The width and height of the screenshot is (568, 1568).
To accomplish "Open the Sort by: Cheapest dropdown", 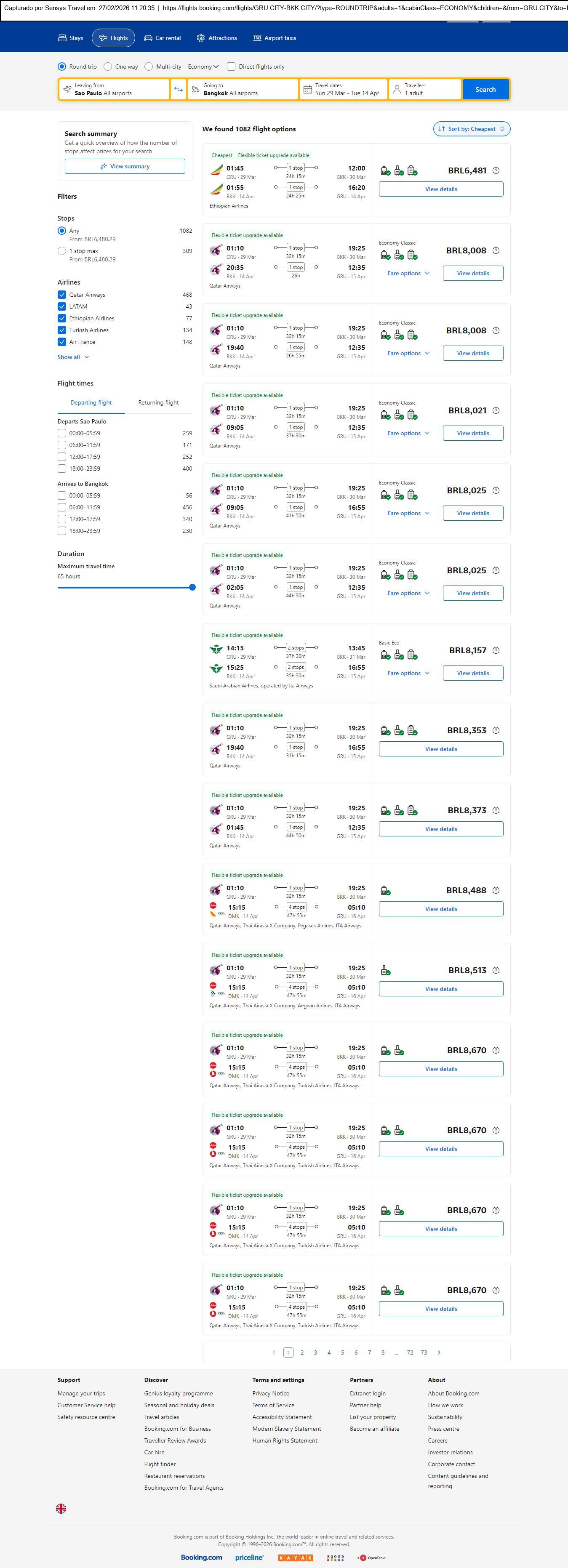I will 471,129.
